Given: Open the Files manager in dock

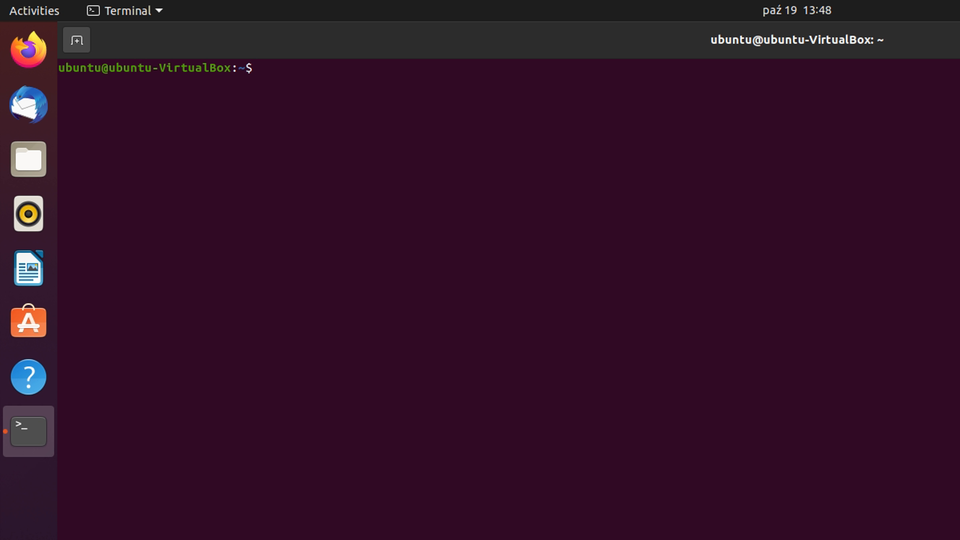Looking at the screenshot, I should (29, 159).
